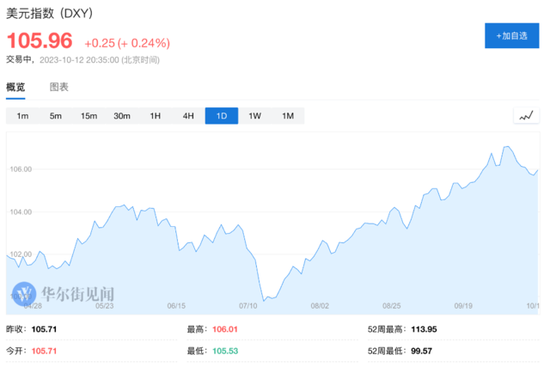Select the 1W timeframe
This screenshot has width=550, height=367.
click(255, 116)
